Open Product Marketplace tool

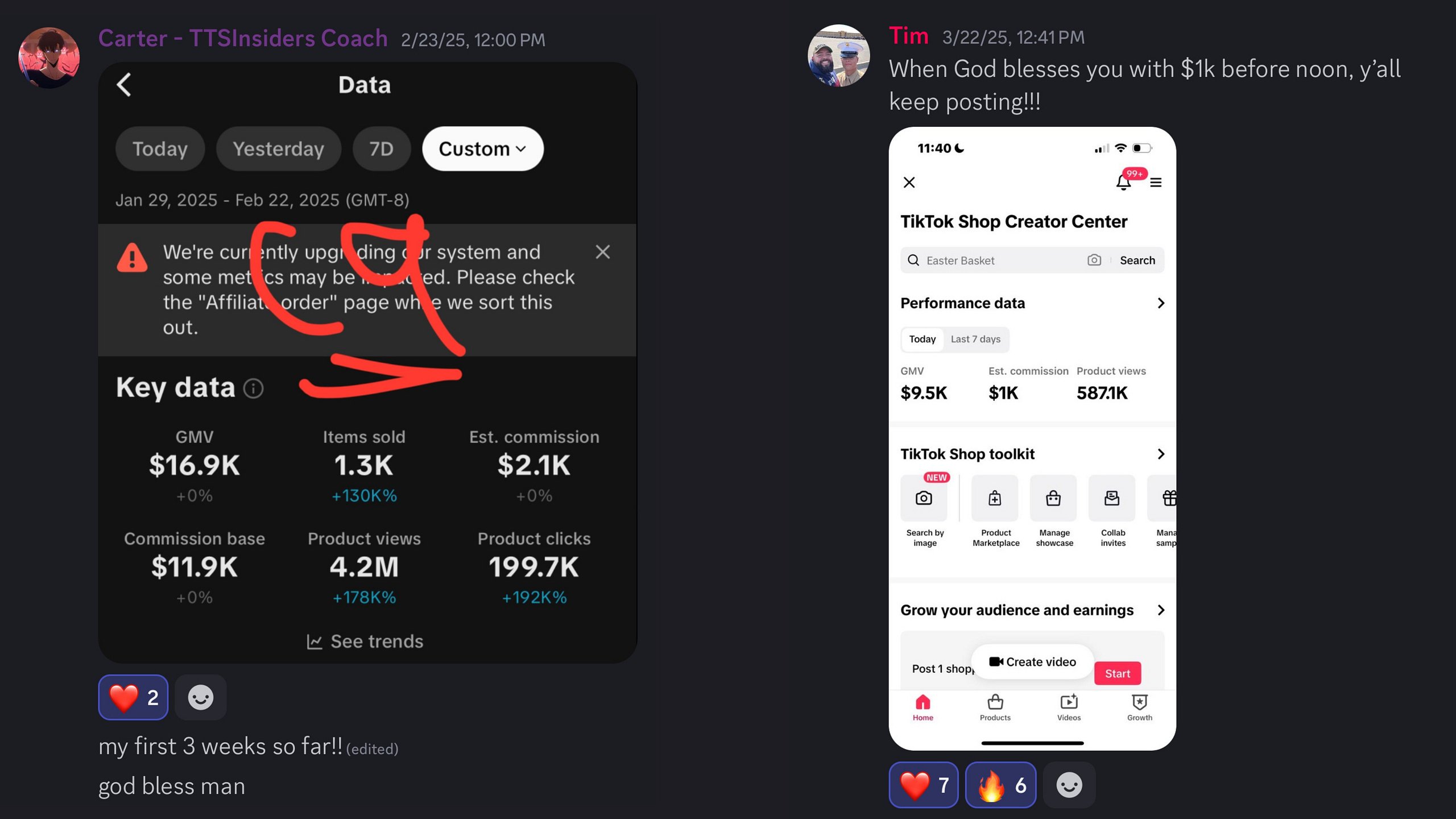point(995,511)
